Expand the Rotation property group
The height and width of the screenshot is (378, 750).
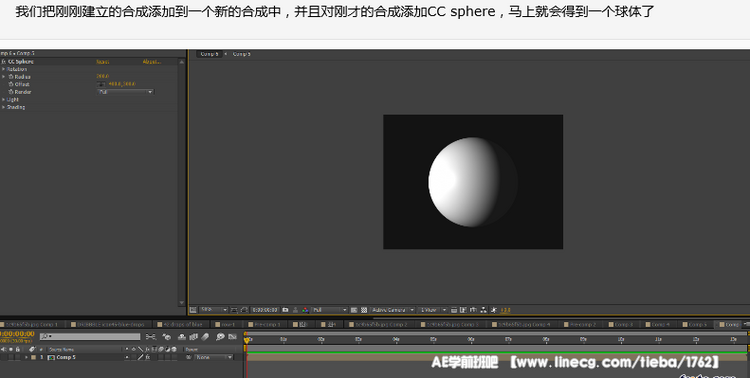tap(3, 69)
